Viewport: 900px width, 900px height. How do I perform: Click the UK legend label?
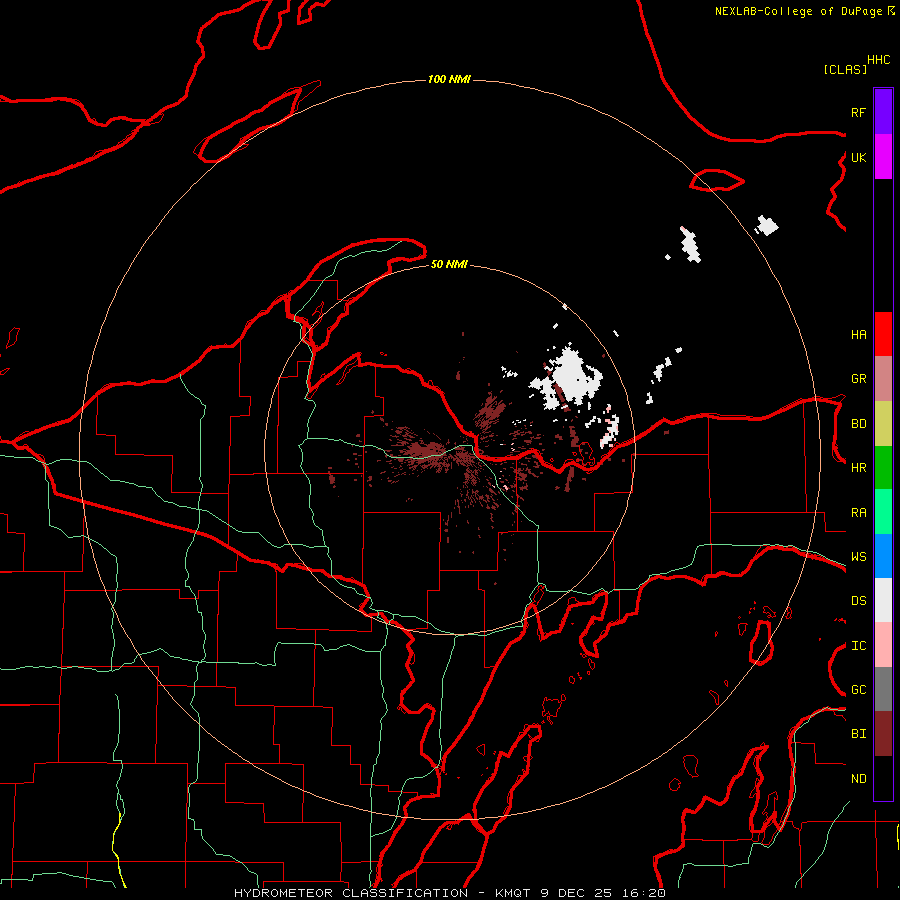click(858, 157)
